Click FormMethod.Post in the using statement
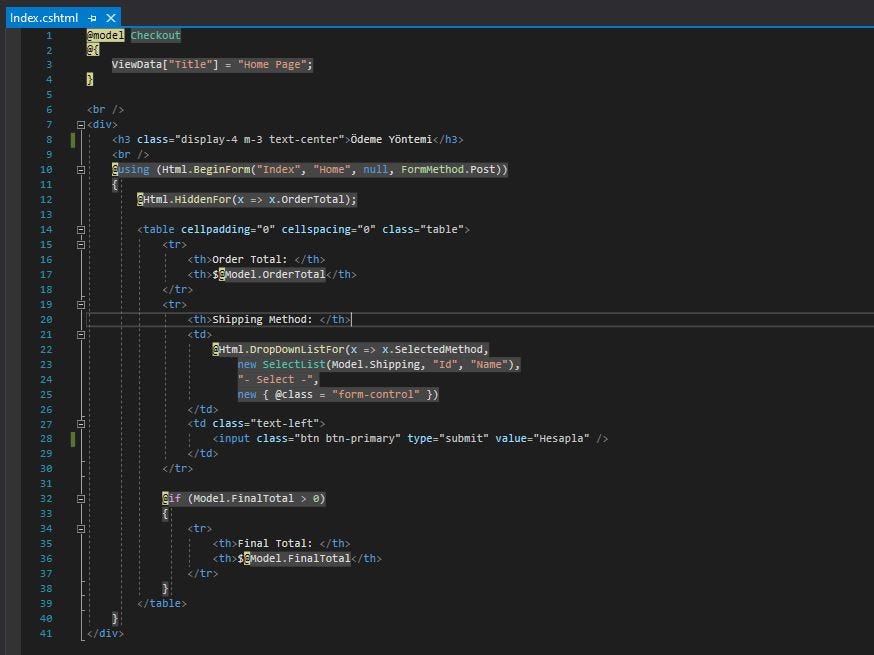Image resolution: width=874 pixels, height=655 pixels. 448,169
